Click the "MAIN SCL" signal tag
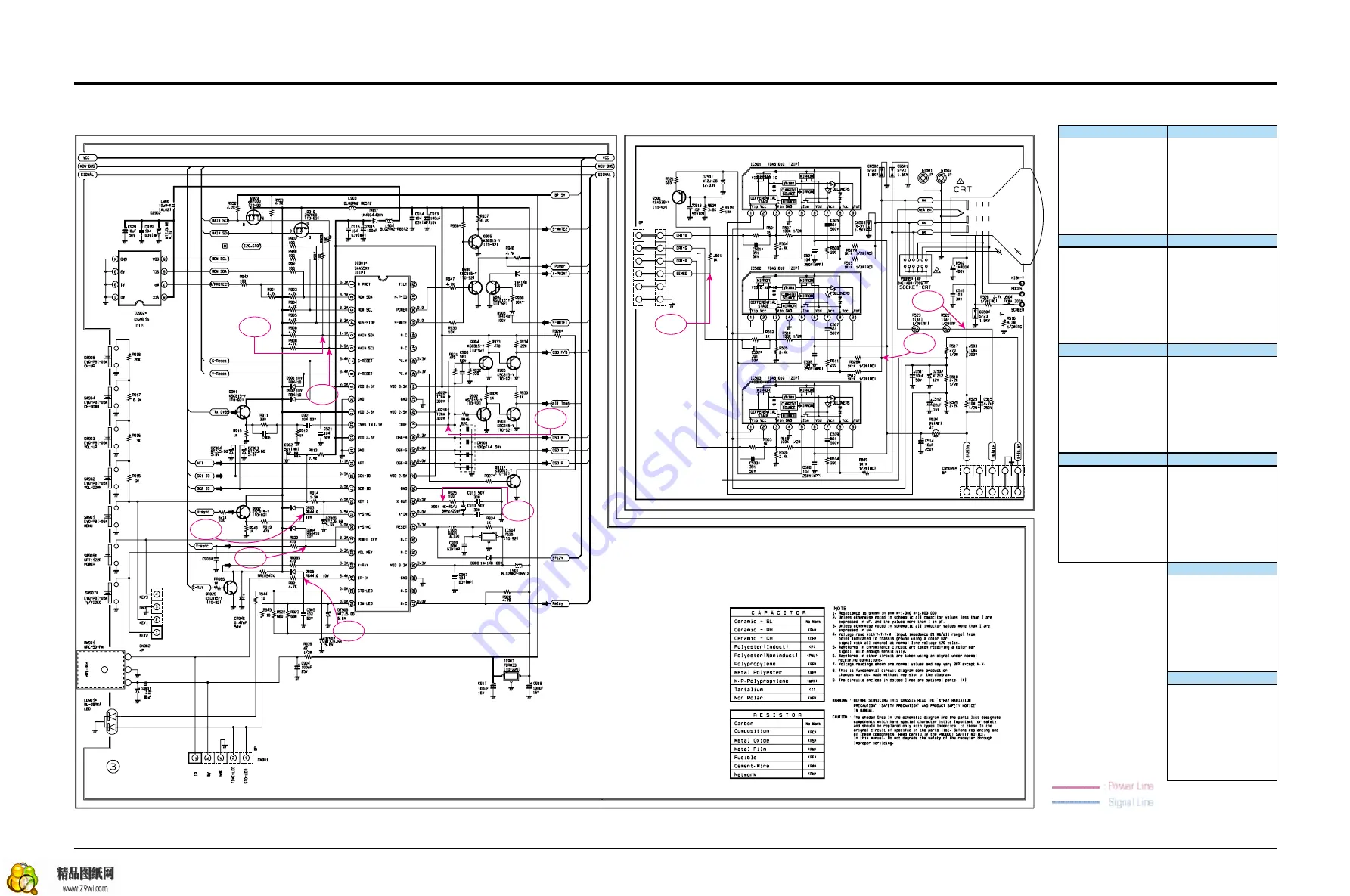 219,221
